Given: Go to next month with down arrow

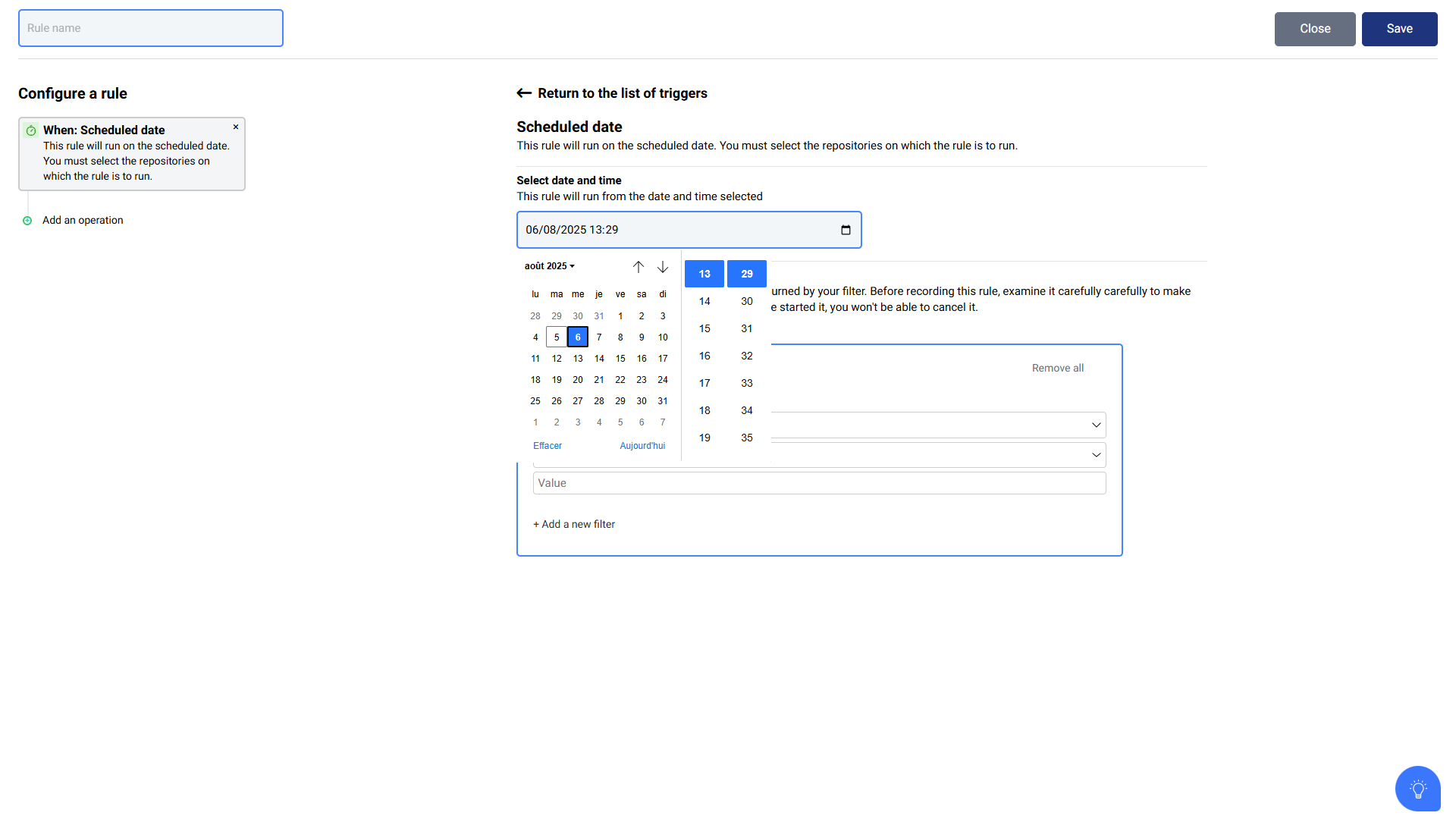Looking at the screenshot, I should click(x=663, y=267).
